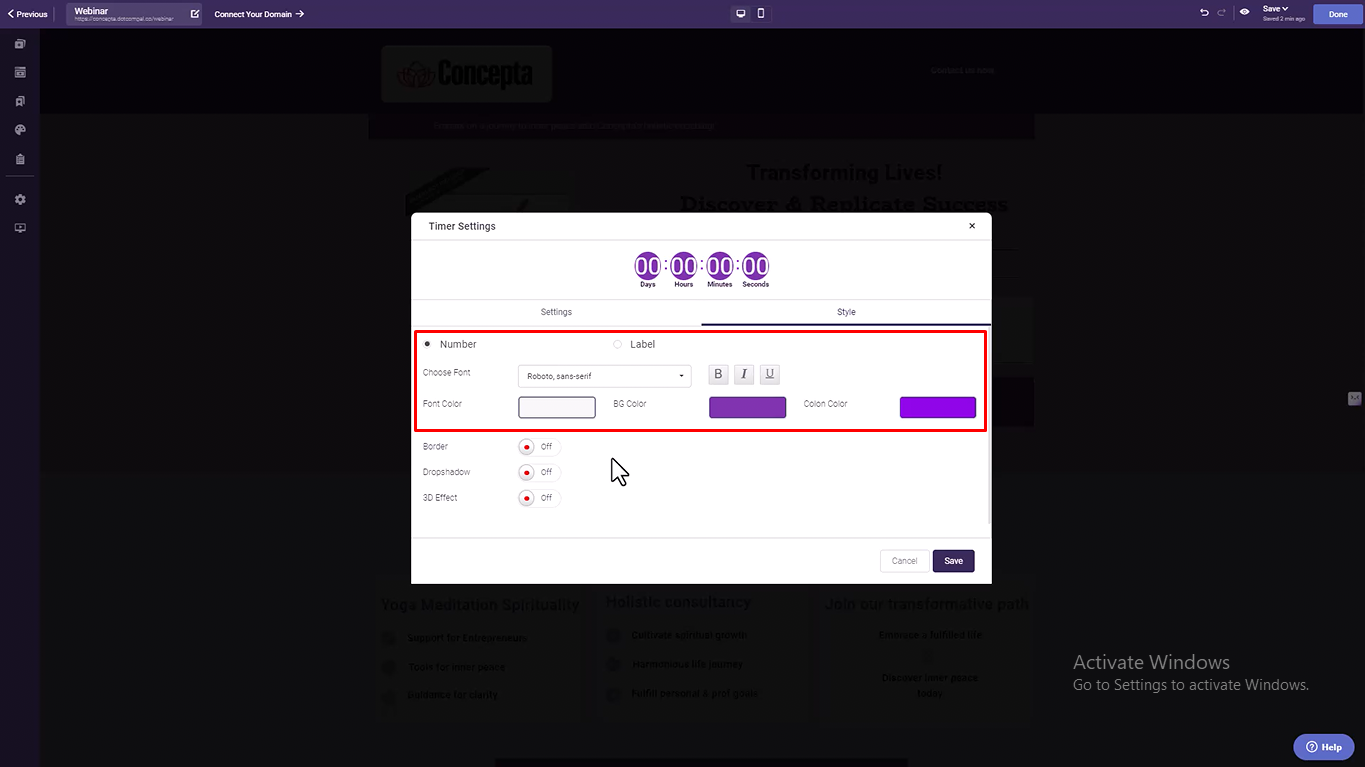
Task: Enable the Dropshadow toggle
Action: [539, 472]
